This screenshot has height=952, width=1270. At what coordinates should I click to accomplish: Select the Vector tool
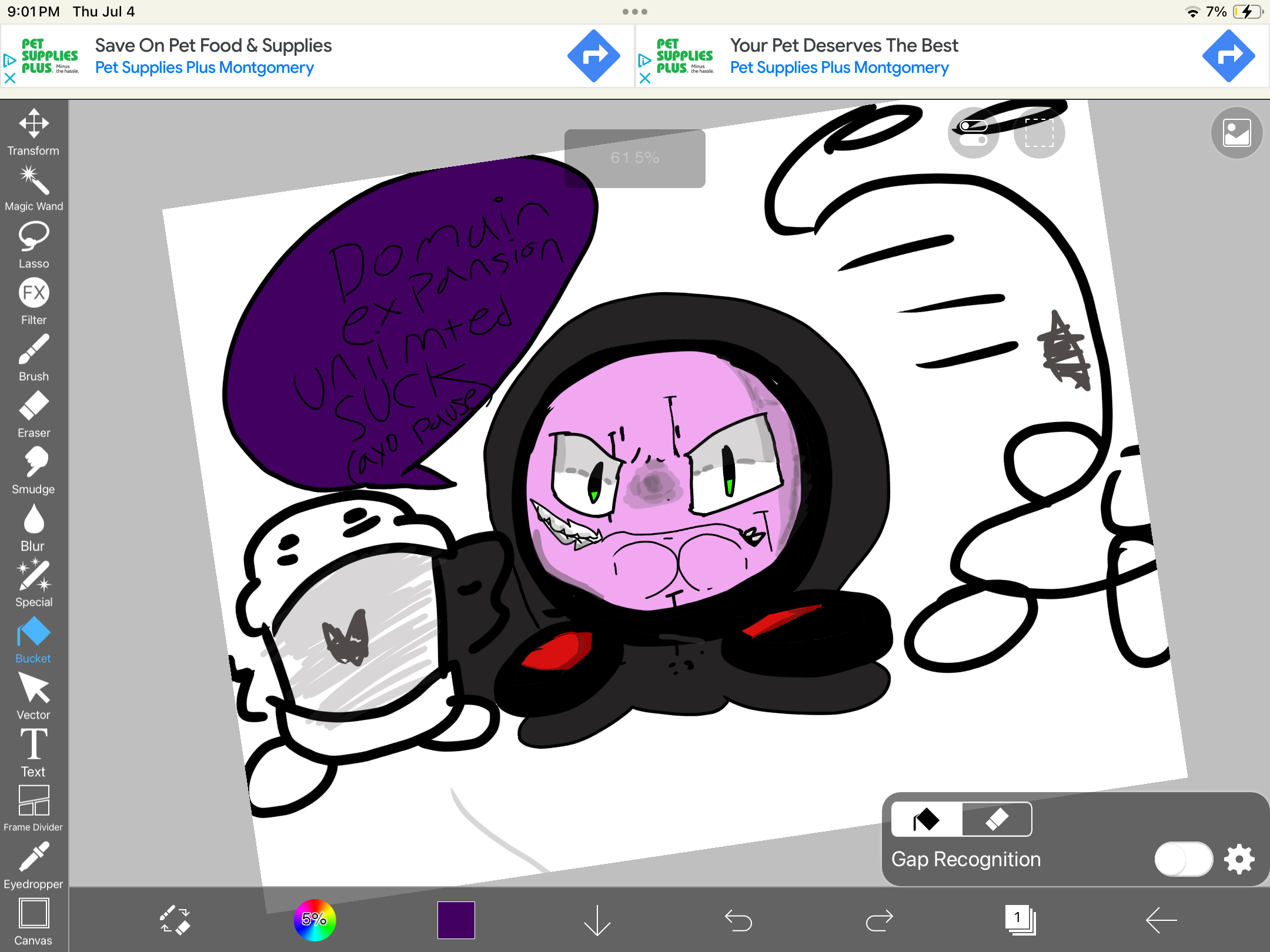pyautogui.click(x=34, y=696)
